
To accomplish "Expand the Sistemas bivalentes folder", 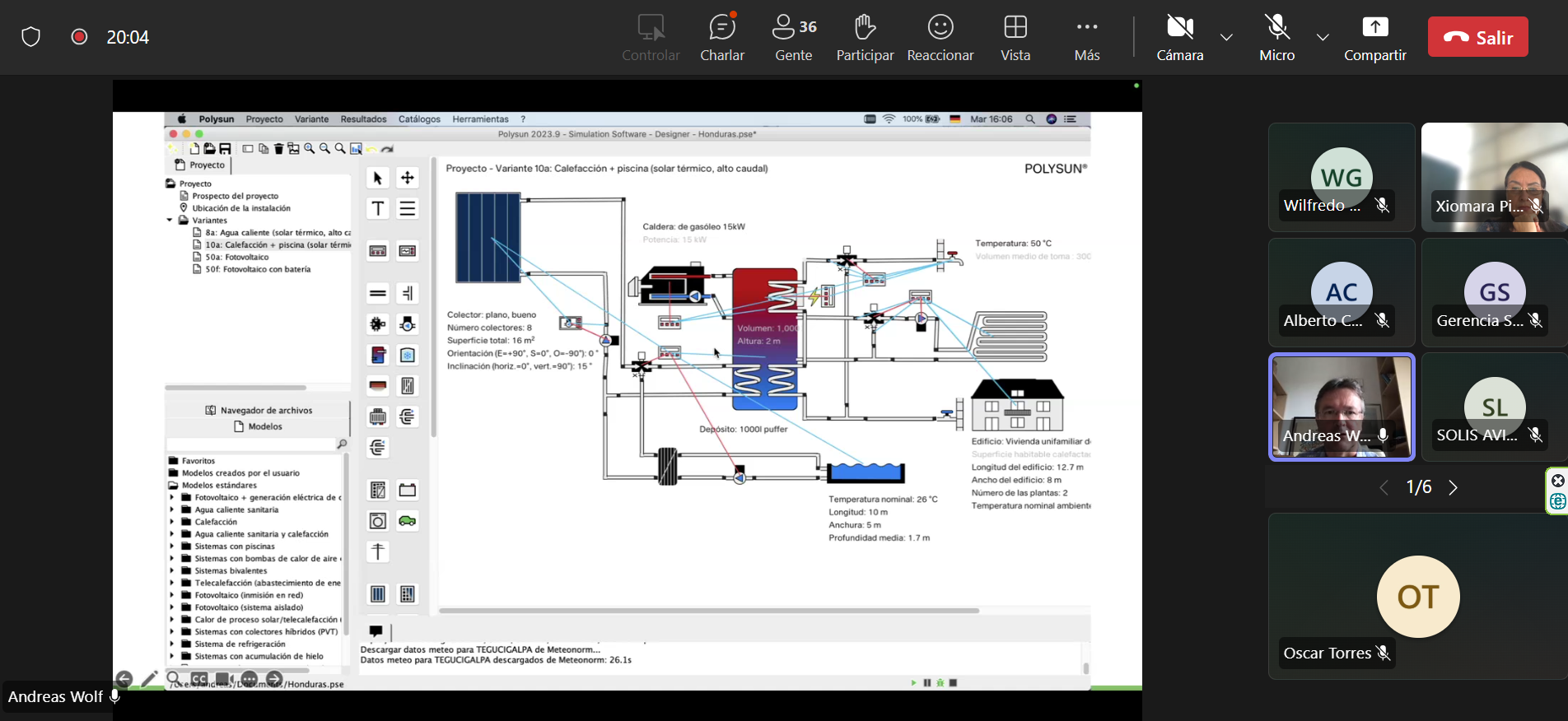I will point(172,570).
